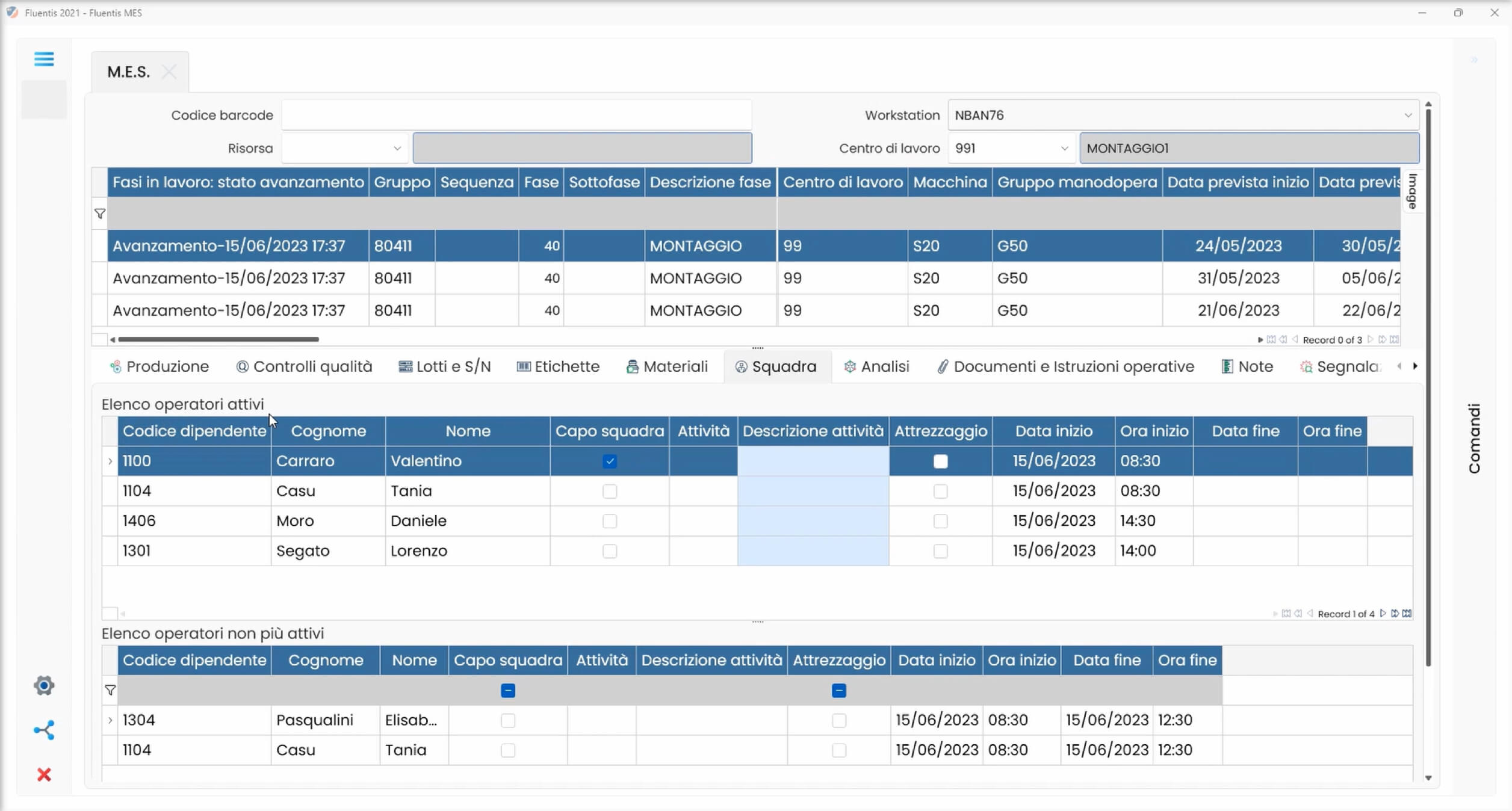Click the Note tab icon
This screenshot has height=811, width=1512.
pos(1227,366)
